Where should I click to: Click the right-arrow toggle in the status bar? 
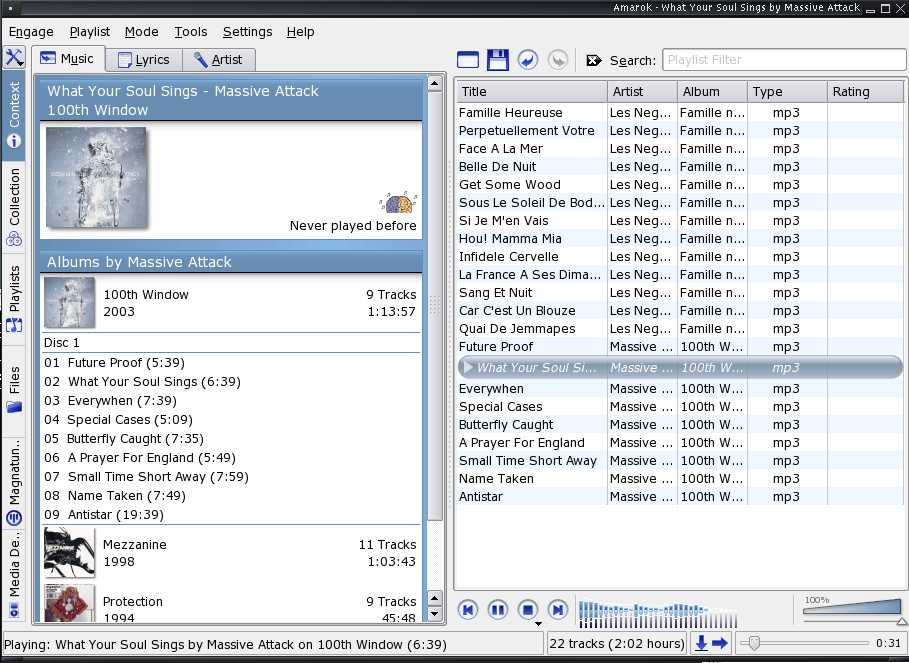(720, 643)
